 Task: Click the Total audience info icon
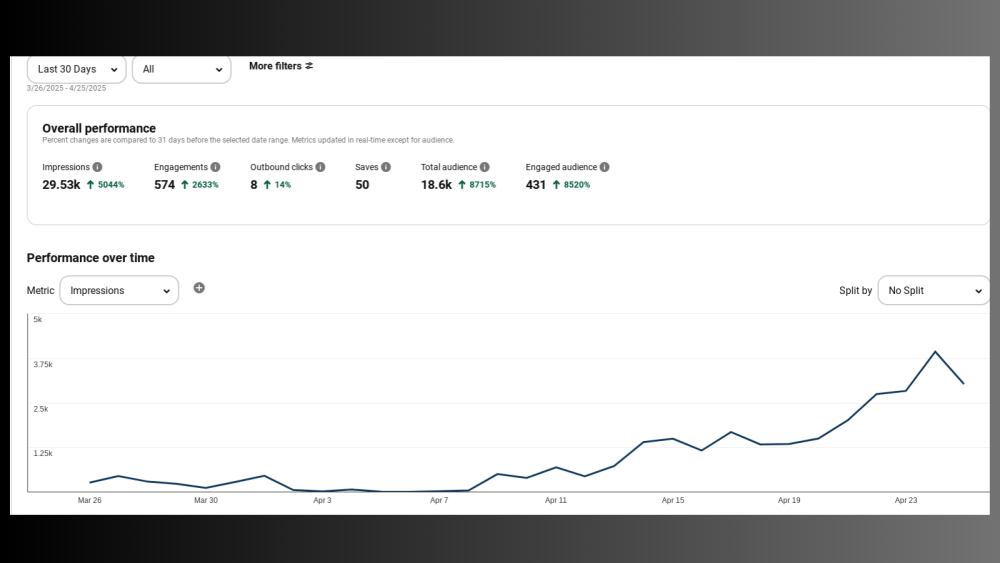pyautogui.click(x=484, y=167)
